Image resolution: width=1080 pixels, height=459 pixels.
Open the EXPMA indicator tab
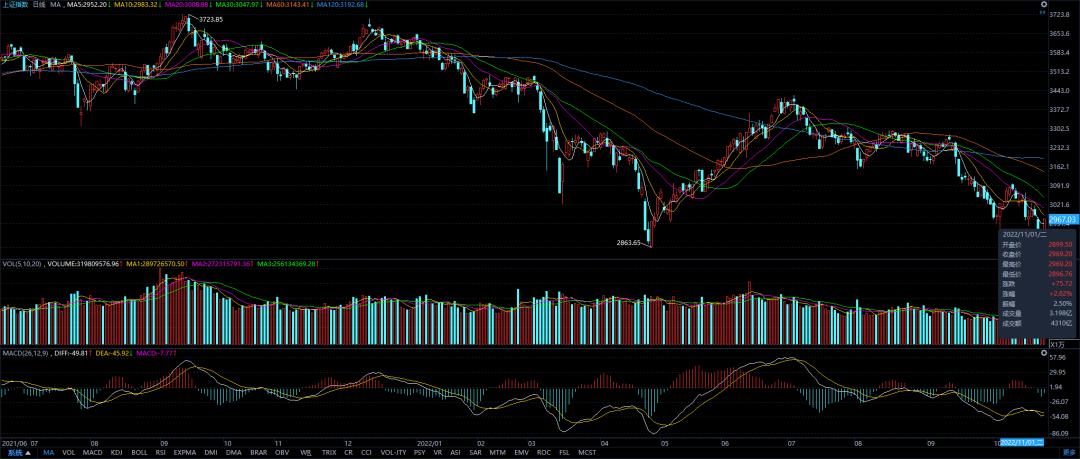[185, 453]
